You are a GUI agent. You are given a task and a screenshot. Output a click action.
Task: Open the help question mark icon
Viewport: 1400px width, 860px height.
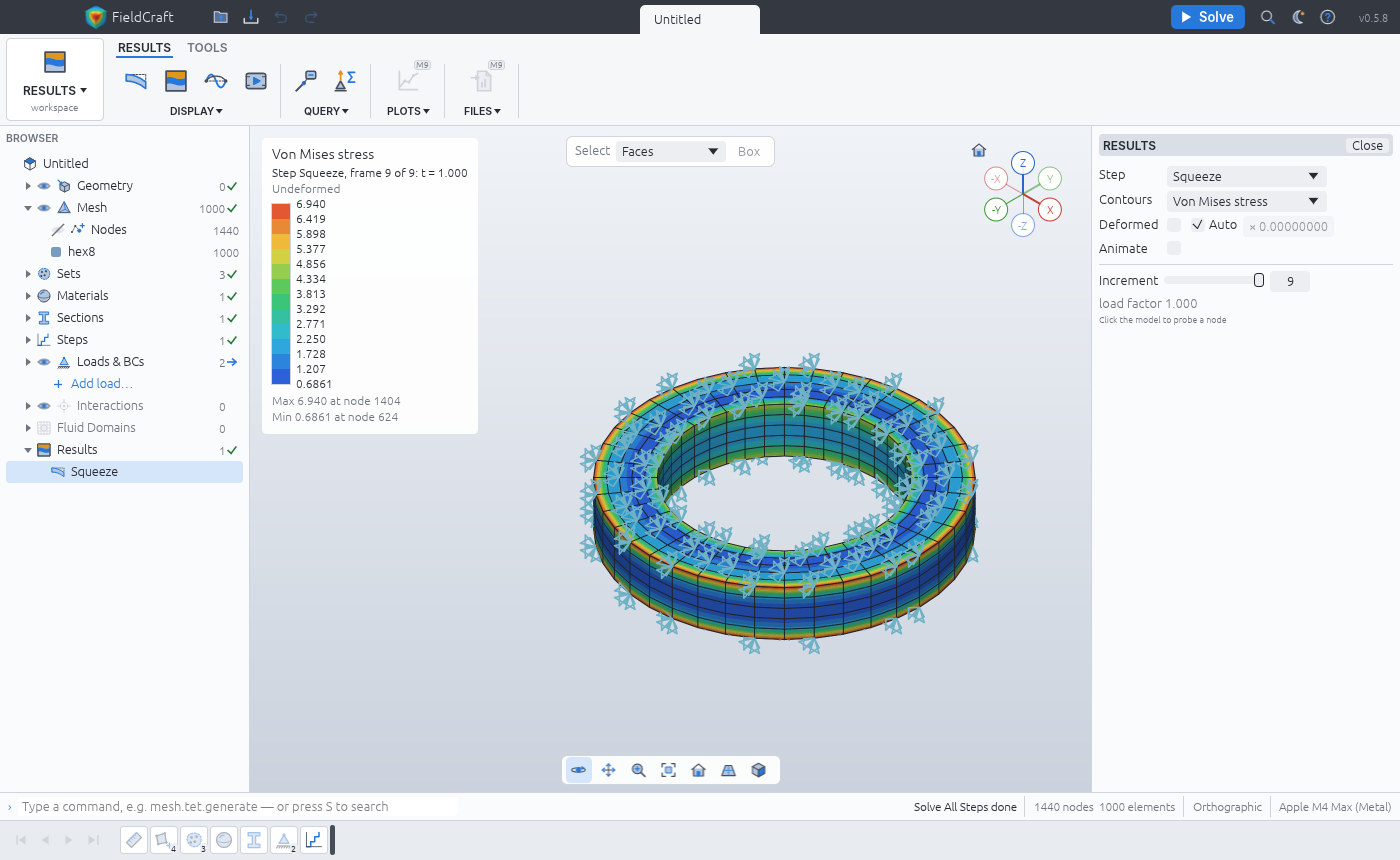[1328, 17]
